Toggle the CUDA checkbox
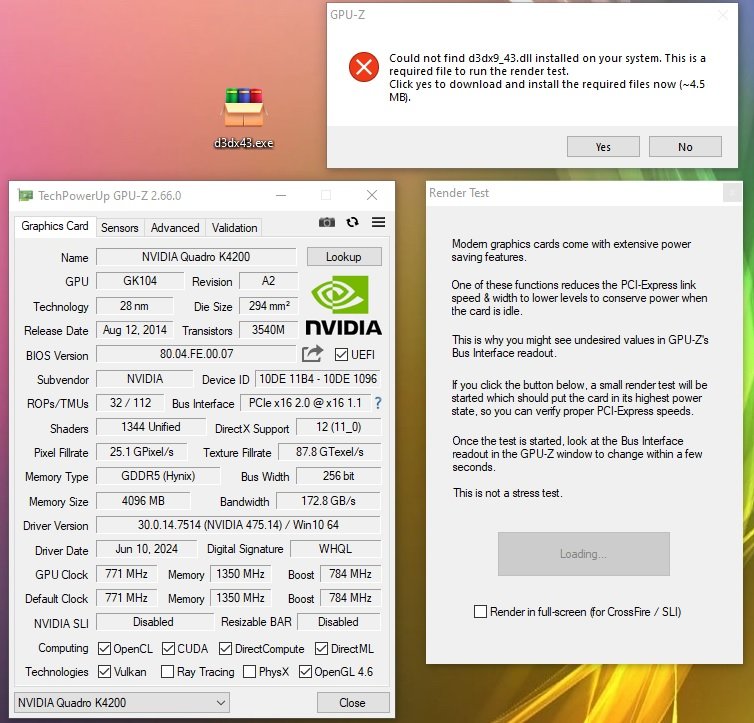Screen dimensions: 754x723 (x=168, y=648)
